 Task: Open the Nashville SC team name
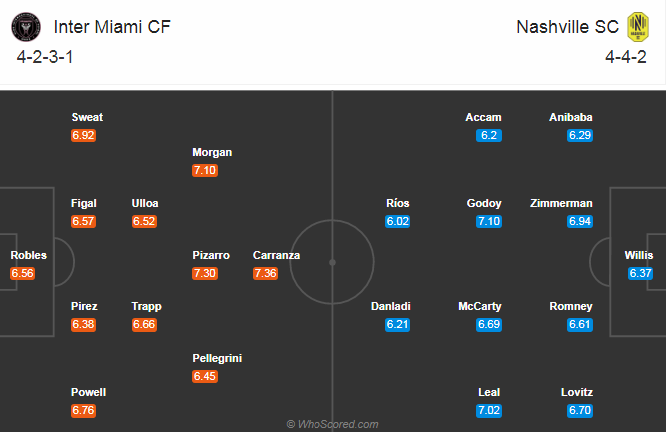[x=565, y=26]
